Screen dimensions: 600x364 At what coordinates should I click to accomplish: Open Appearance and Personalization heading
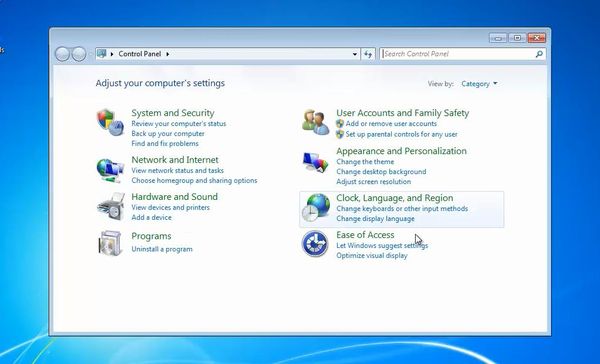point(401,151)
